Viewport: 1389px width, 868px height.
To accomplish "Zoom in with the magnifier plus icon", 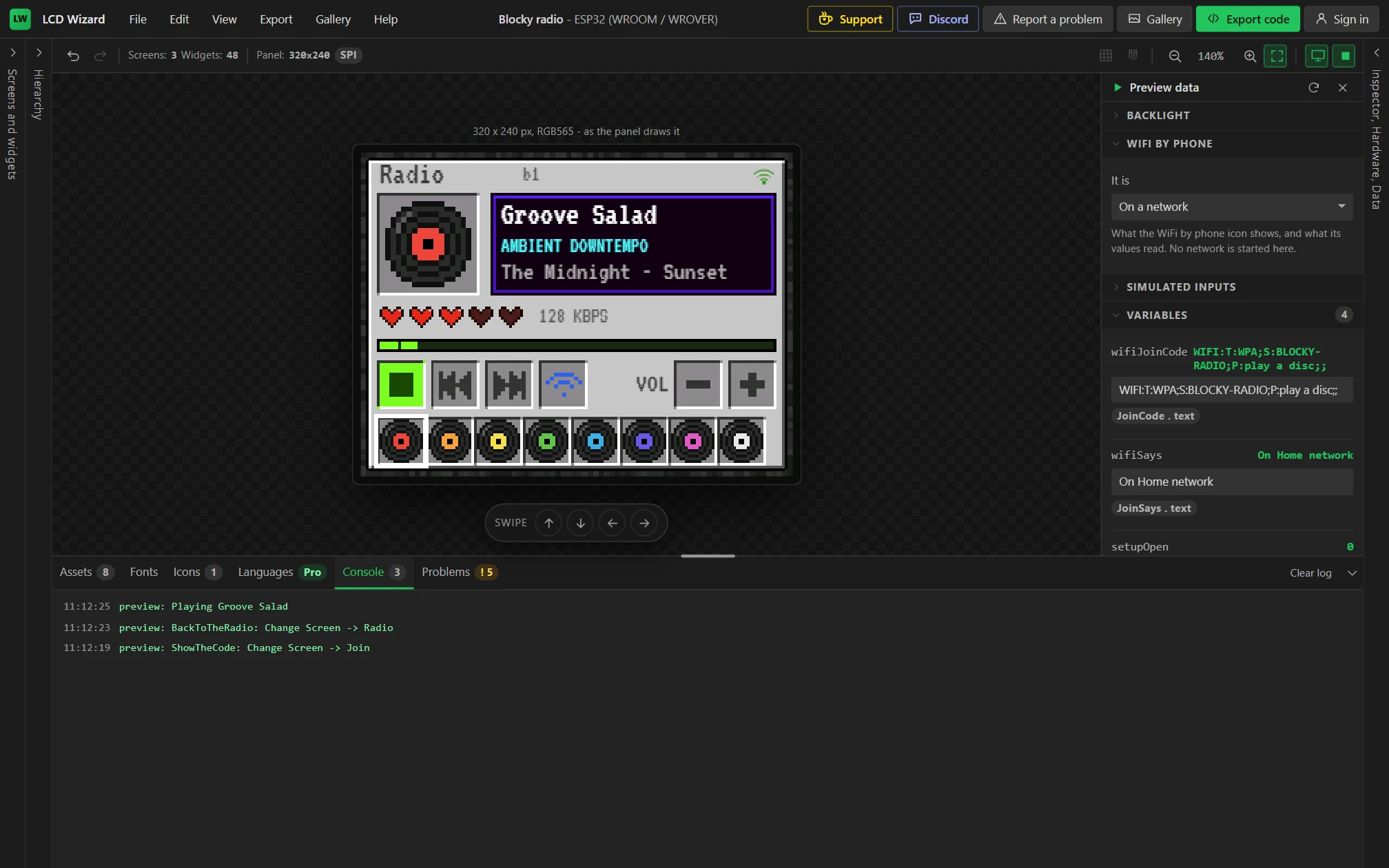I will click(1250, 56).
